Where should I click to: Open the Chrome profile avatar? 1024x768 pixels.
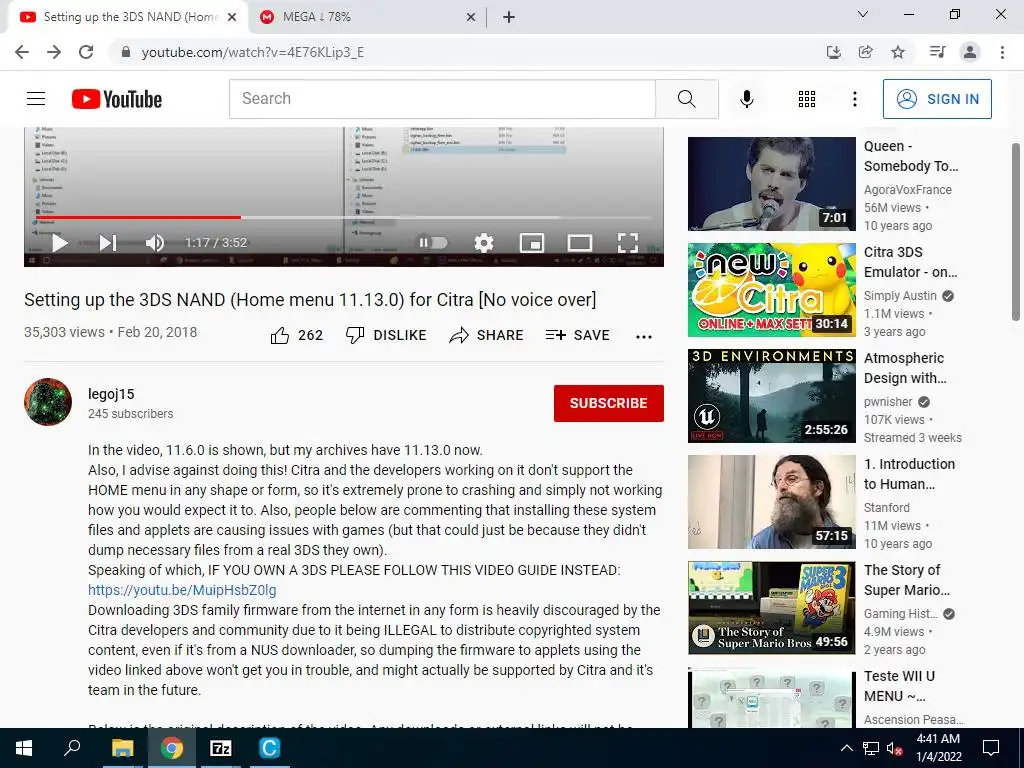pos(970,52)
